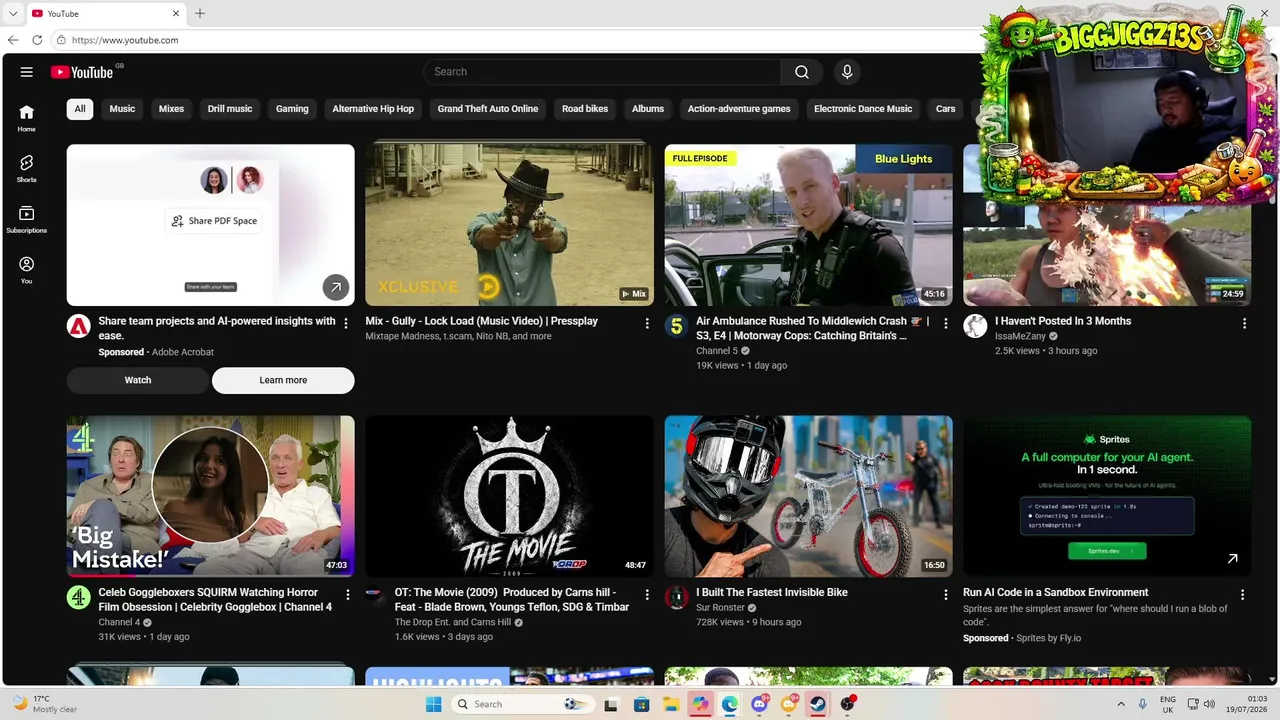Click the Adobe Acrobat channel avatar

(x=79, y=326)
